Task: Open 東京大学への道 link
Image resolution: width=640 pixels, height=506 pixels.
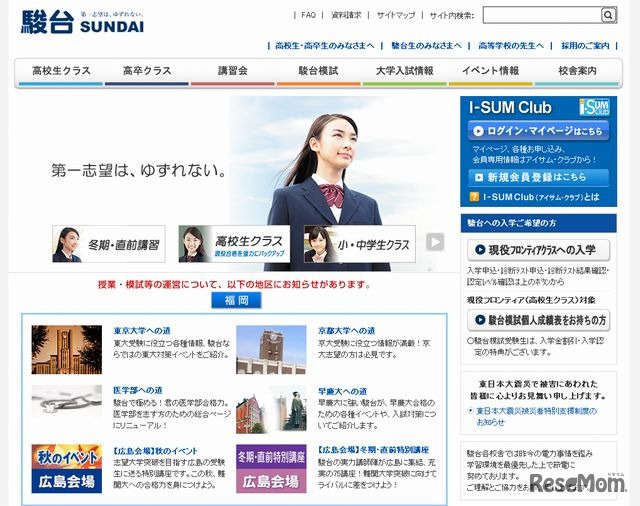Action: tap(142, 331)
